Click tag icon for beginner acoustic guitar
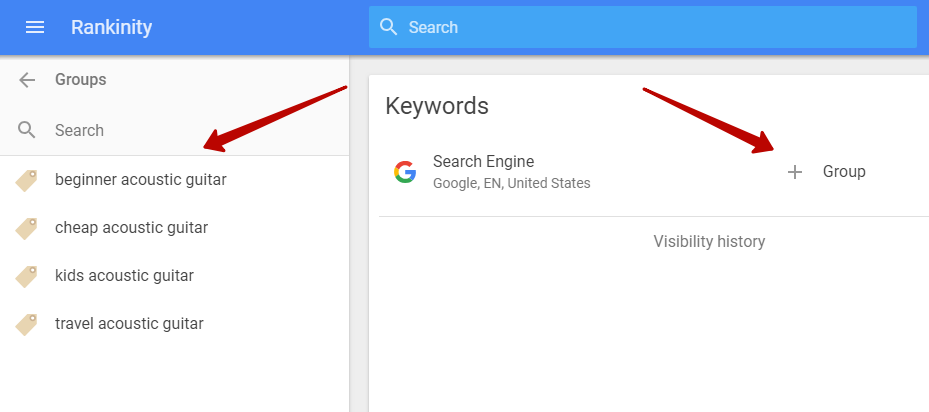This screenshot has height=412, width=929. tap(26, 180)
